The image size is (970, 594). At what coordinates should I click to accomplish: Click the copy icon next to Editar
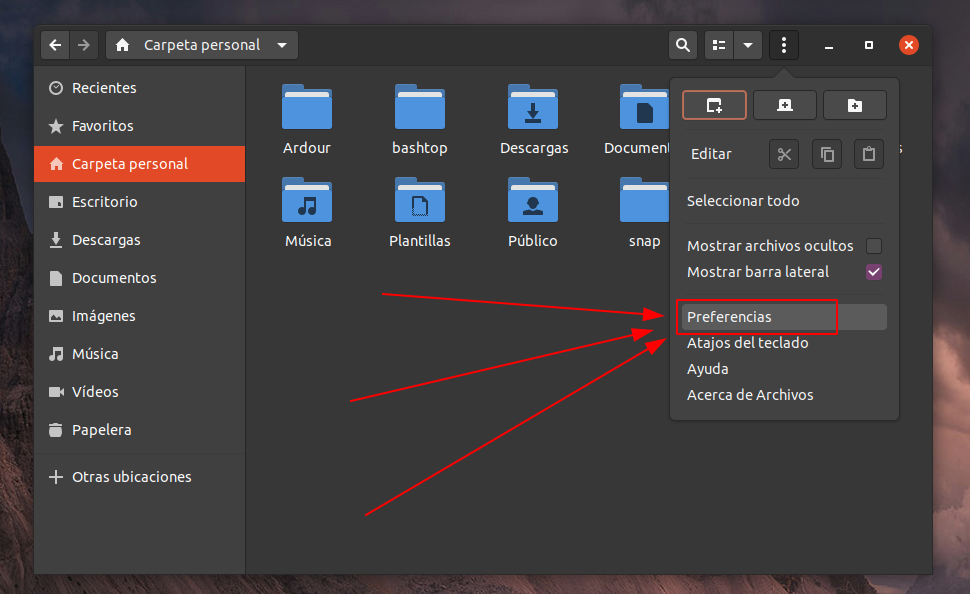[x=827, y=154]
